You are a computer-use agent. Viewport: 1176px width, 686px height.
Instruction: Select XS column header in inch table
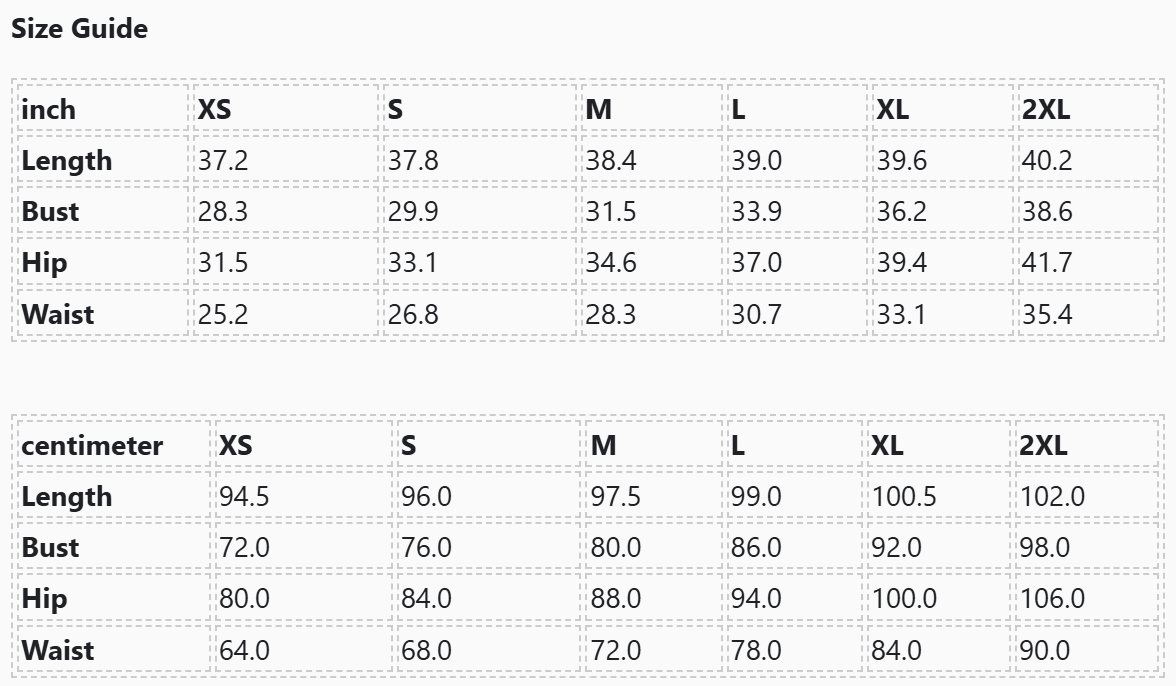pos(214,109)
